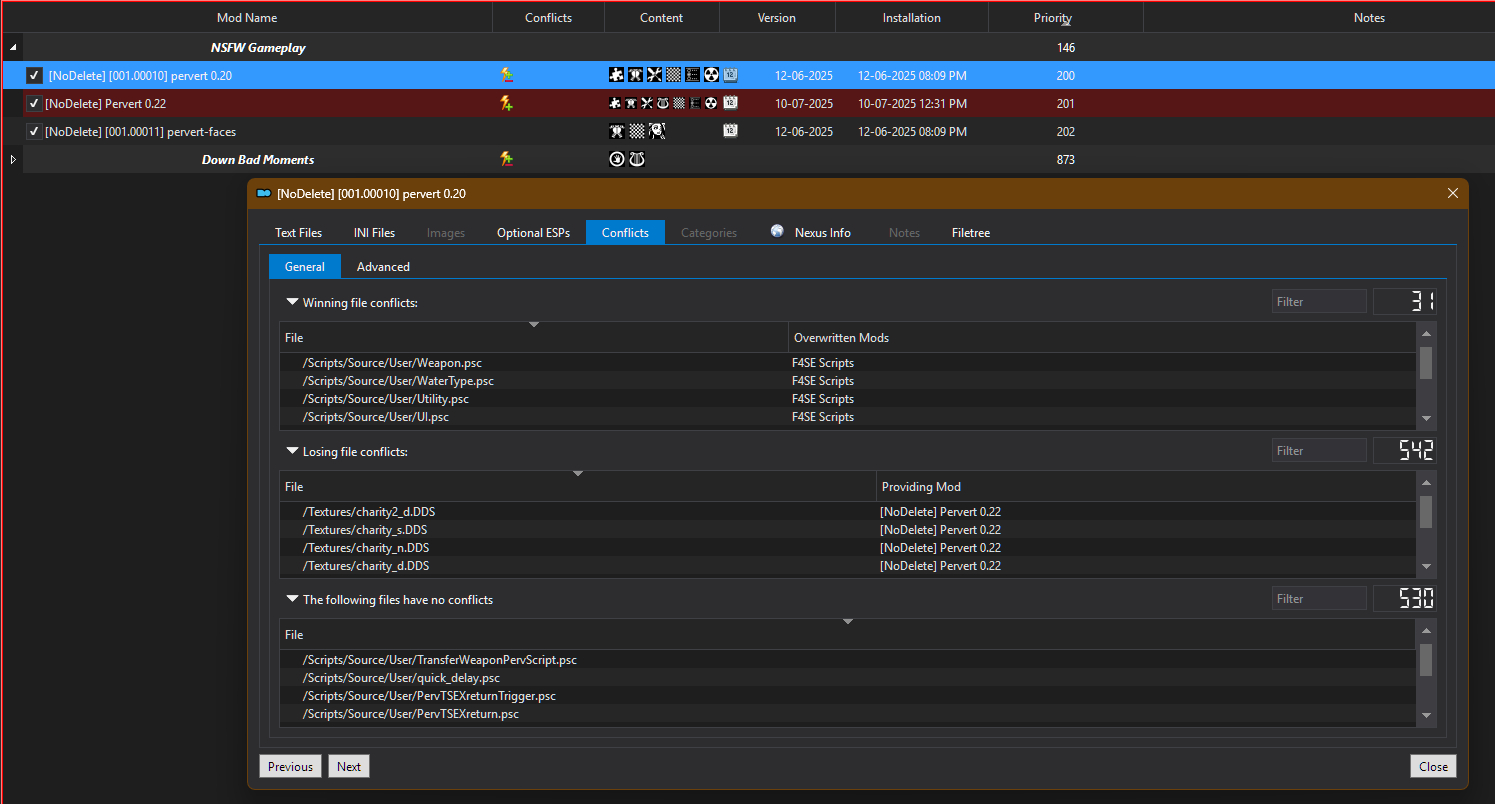This screenshot has height=804, width=1495.
Task: Uncheck the pervert 0.20 mod checkbox
Action: click(34, 75)
